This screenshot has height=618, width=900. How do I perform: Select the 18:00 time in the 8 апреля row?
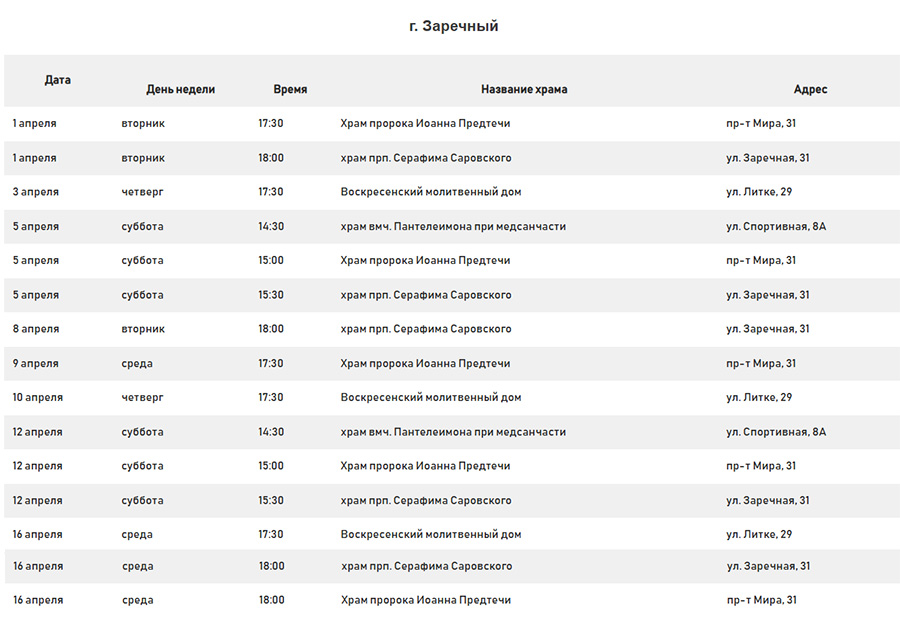point(271,329)
